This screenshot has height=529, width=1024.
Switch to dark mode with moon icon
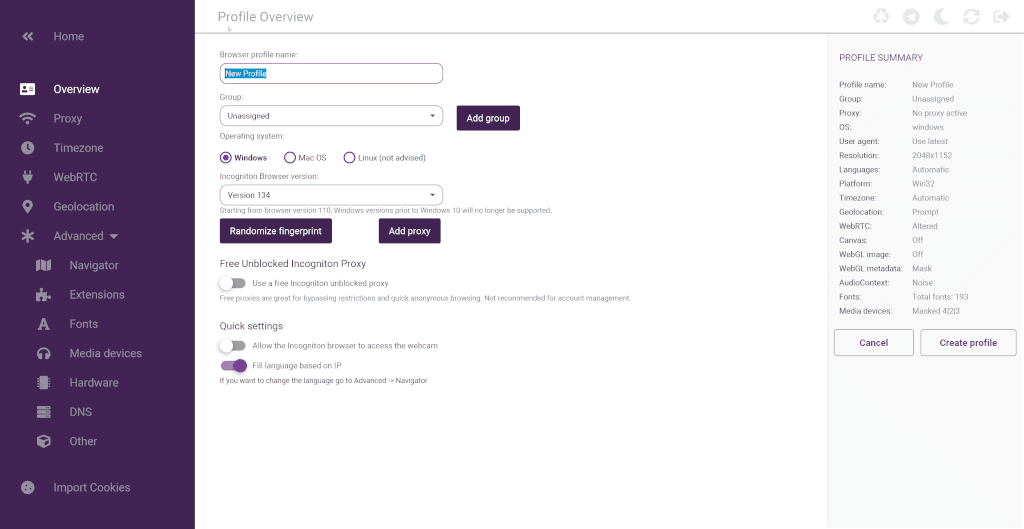click(x=941, y=16)
